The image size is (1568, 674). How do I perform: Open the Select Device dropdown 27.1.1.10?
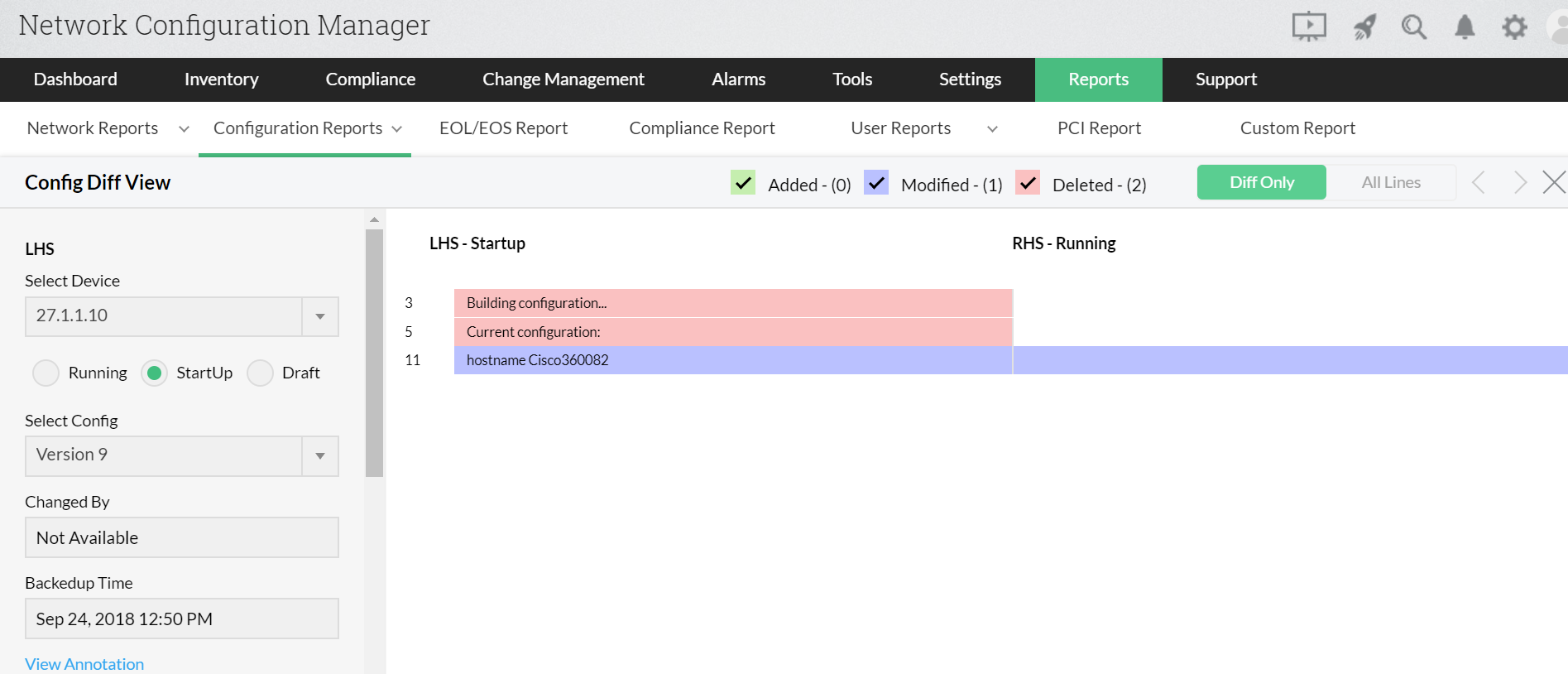coord(320,316)
